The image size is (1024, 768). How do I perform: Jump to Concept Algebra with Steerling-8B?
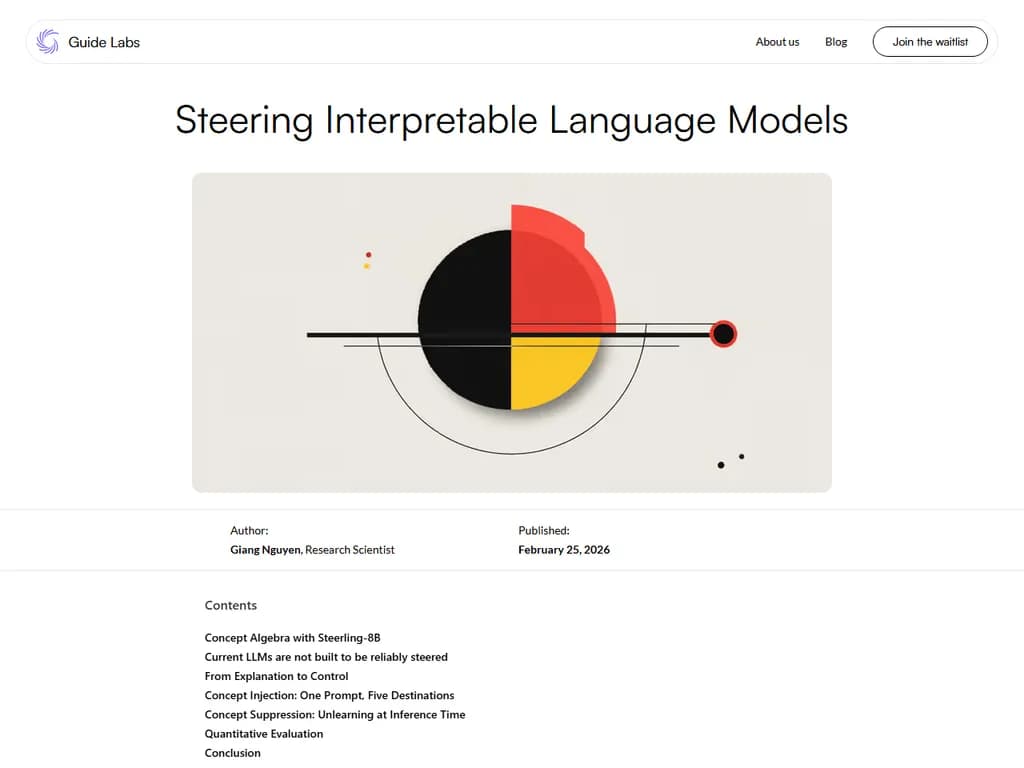click(x=292, y=638)
